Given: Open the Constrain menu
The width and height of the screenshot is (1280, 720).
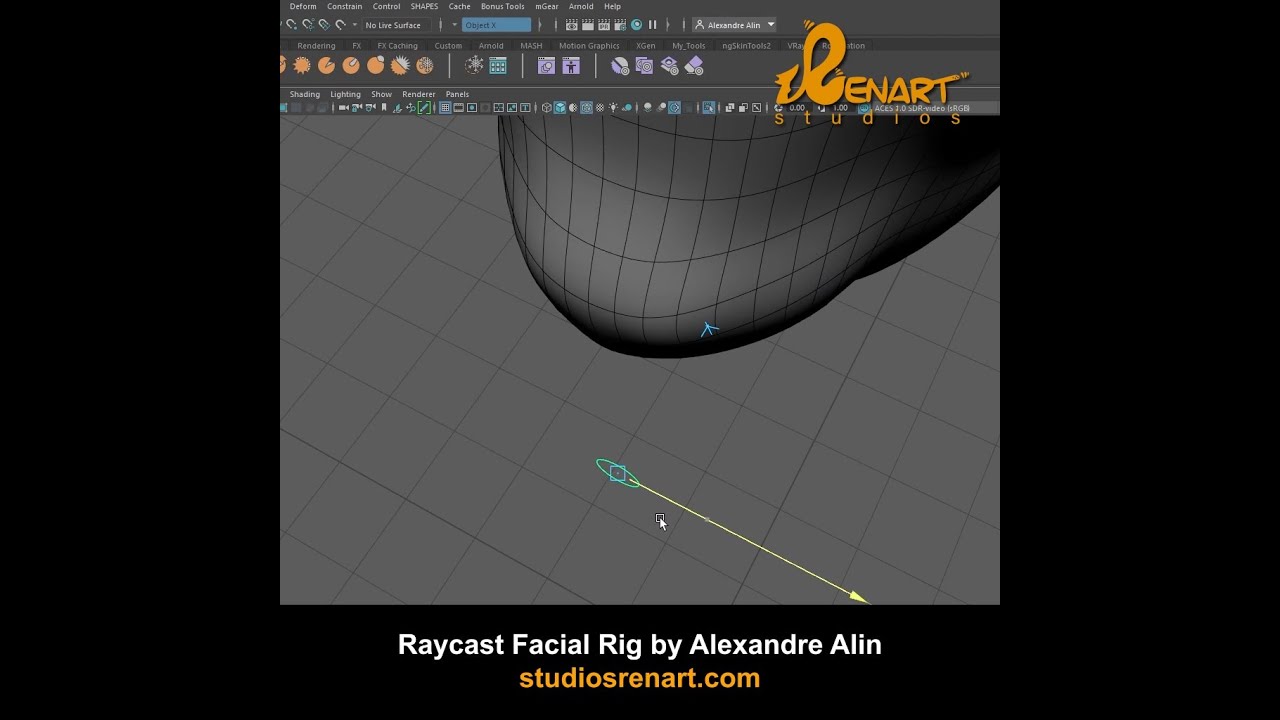Looking at the screenshot, I should (345, 6).
